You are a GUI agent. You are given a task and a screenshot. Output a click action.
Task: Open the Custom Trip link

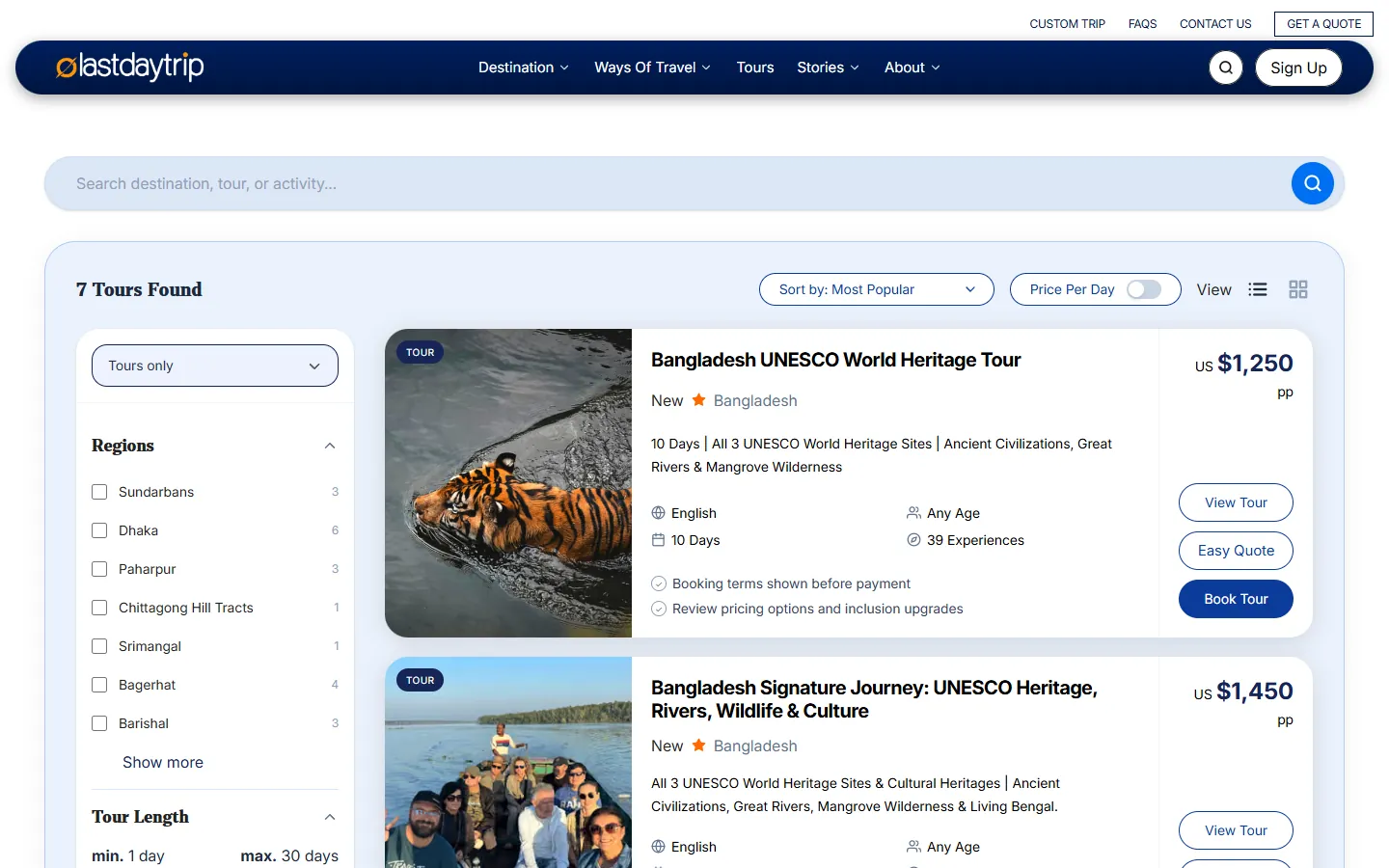(x=1068, y=24)
